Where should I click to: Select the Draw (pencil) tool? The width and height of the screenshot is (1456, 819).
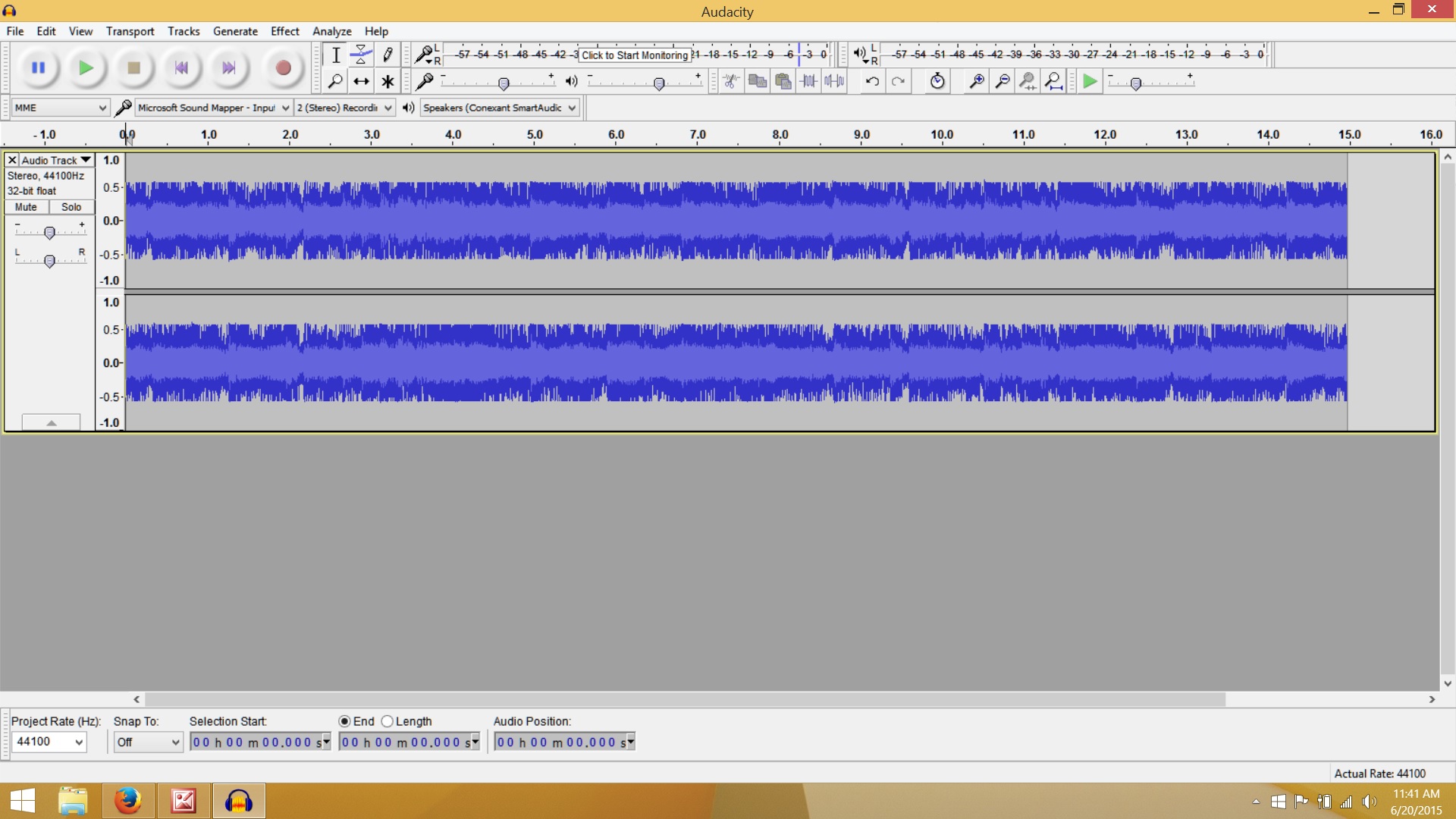coord(388,55)
